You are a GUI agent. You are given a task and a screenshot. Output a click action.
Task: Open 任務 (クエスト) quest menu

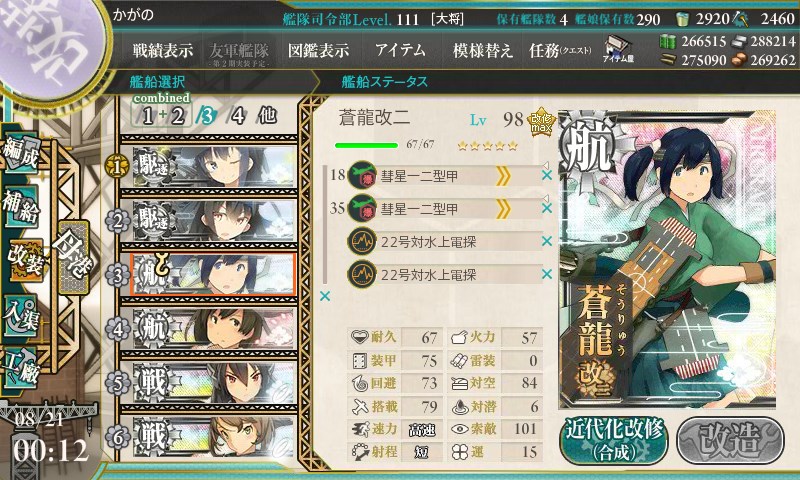coord(560,50)
